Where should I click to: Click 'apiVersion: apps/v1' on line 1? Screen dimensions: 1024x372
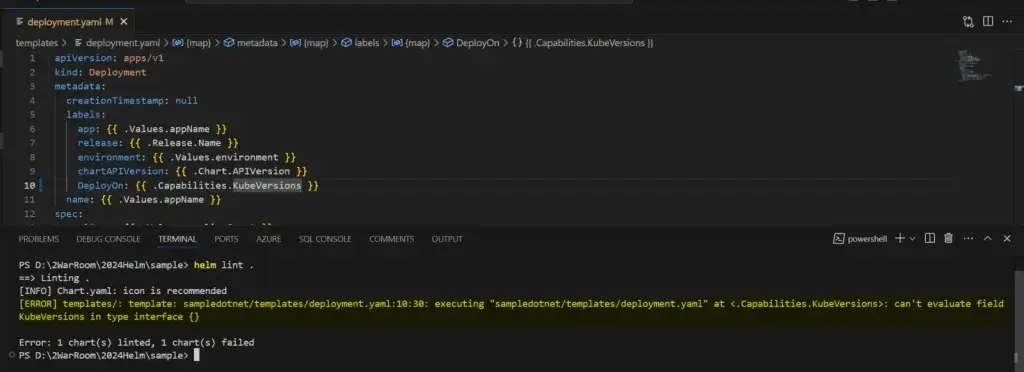tap(108, 58)
